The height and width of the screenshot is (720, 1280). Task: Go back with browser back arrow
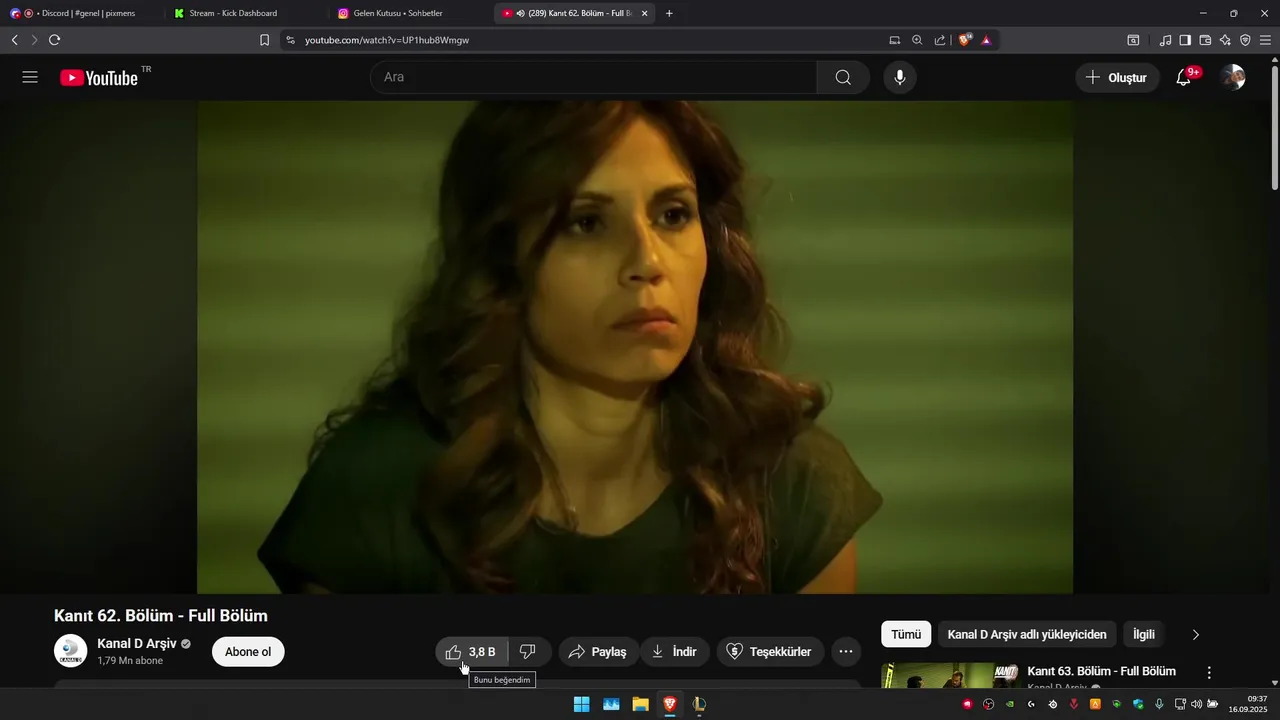tap(14, 40)
